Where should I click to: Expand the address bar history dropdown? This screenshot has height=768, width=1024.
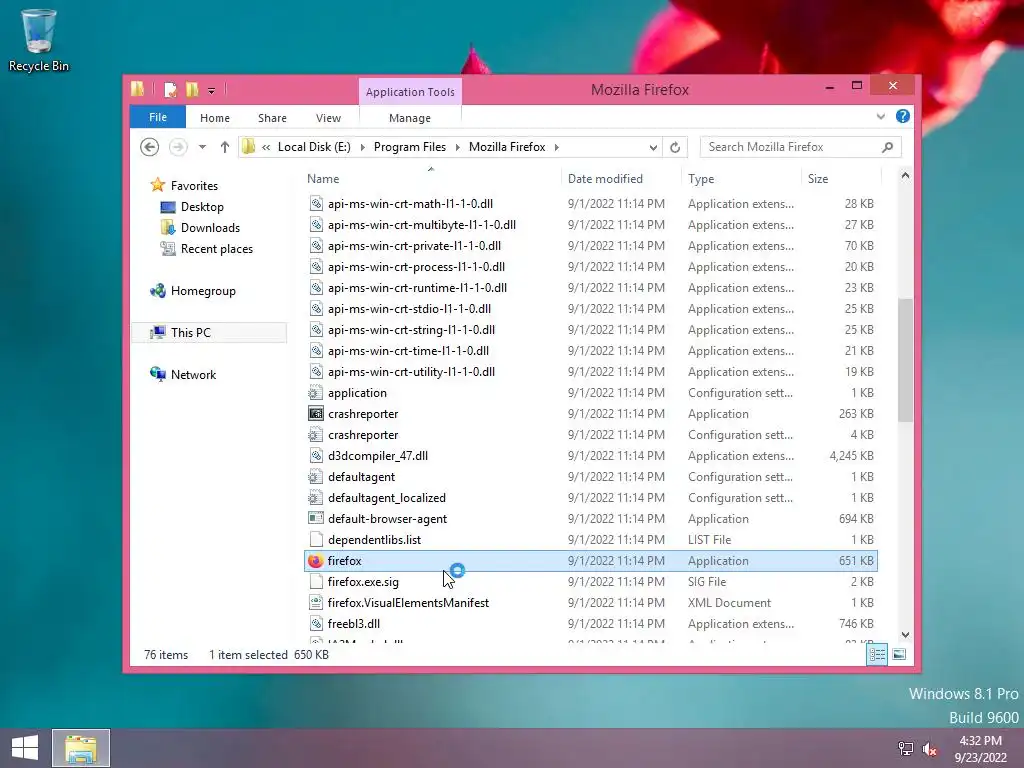(x=652, y=147)
